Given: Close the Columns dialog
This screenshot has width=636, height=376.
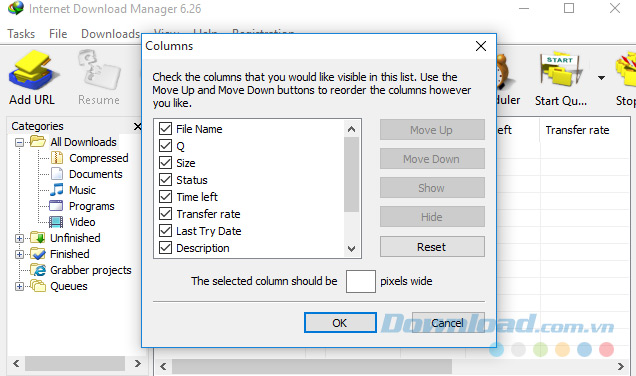Looking at the screenshot, I should (x=481, y=46).
